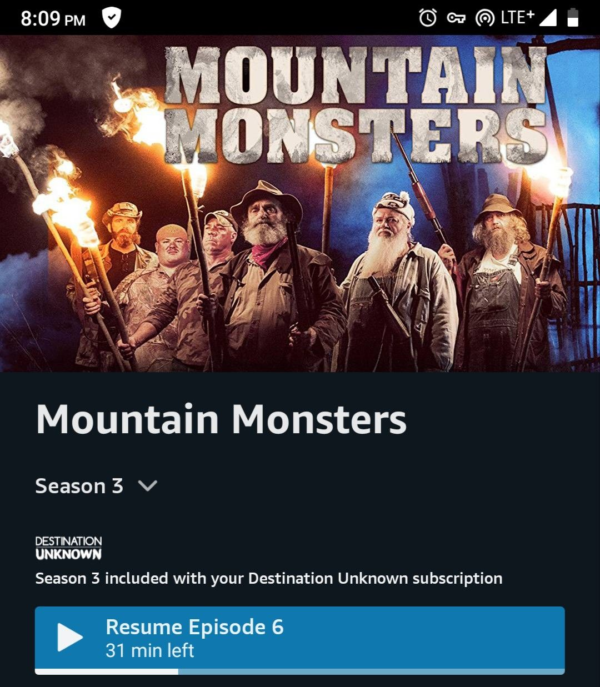The width and height of the screenshot is (600, 687).
Task: Tap the 8:09 PM clock
Action: [x=53, y=19]
